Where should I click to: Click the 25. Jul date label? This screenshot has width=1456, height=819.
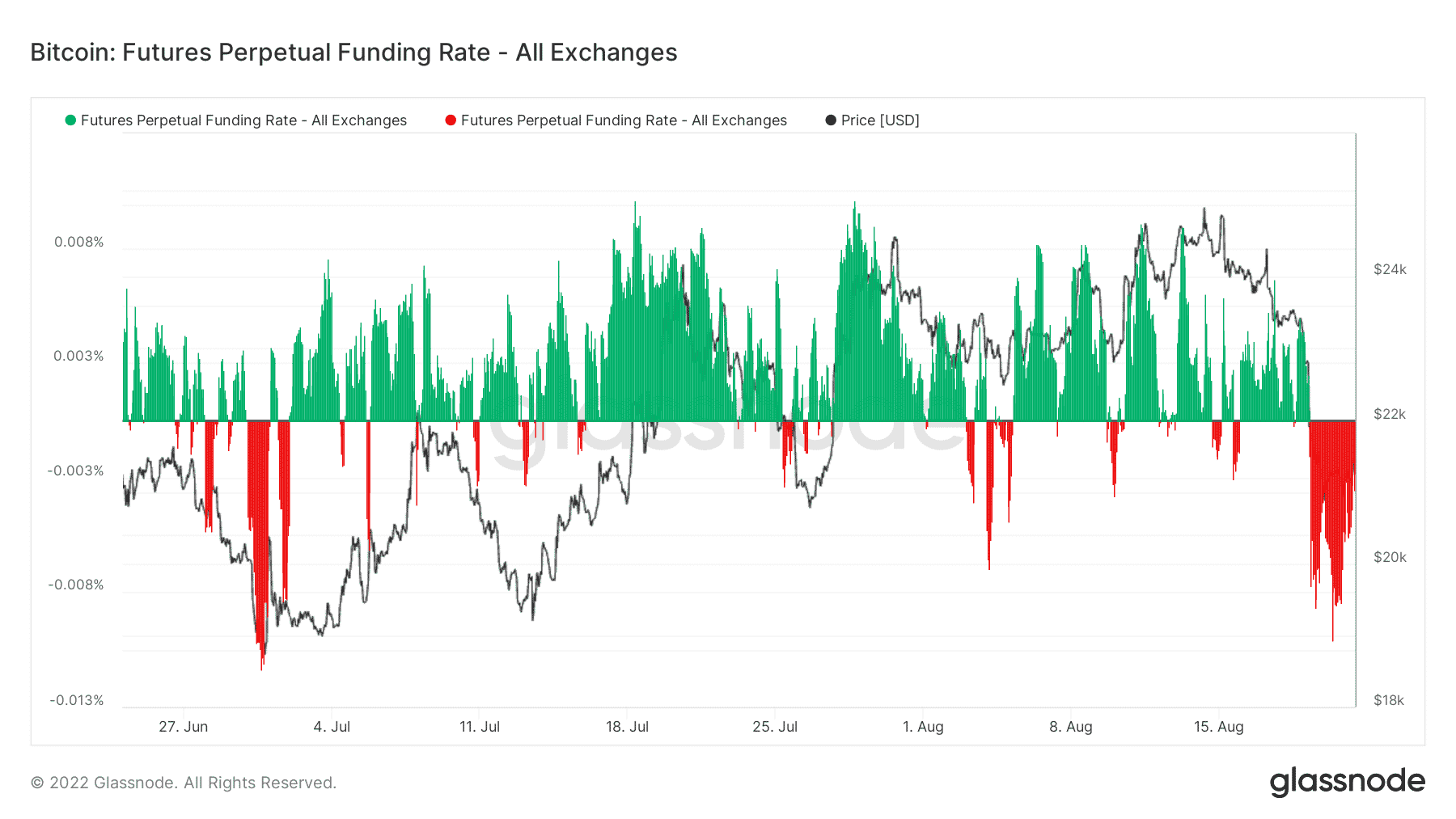point(775,727)
